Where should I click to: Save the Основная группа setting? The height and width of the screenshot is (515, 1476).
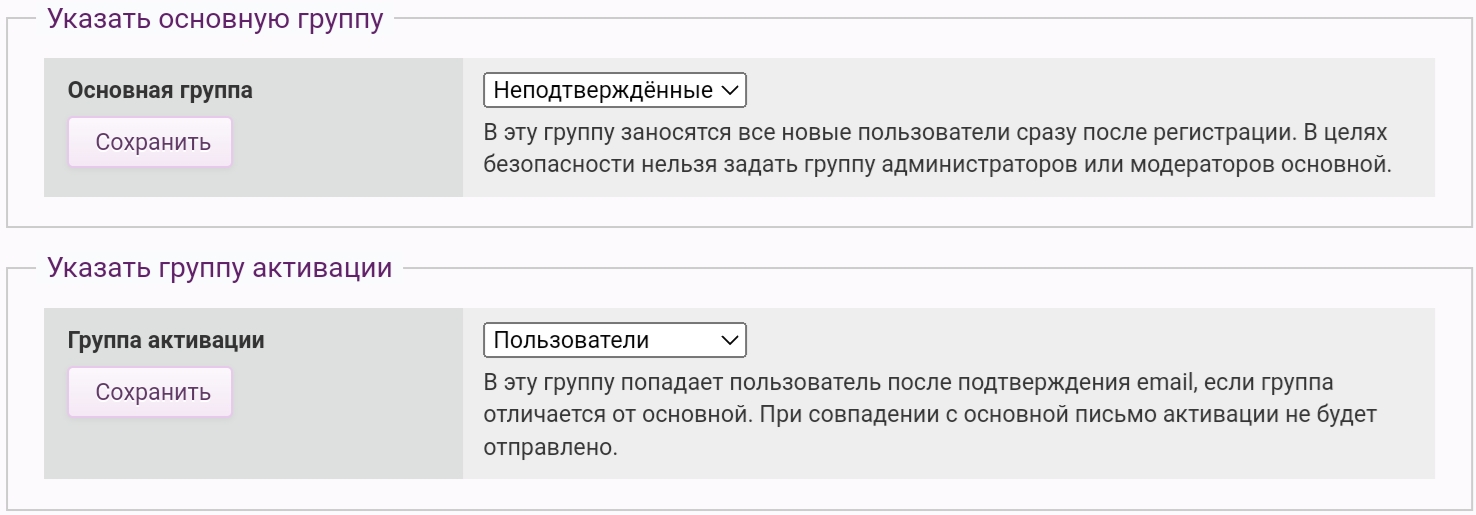150,142
